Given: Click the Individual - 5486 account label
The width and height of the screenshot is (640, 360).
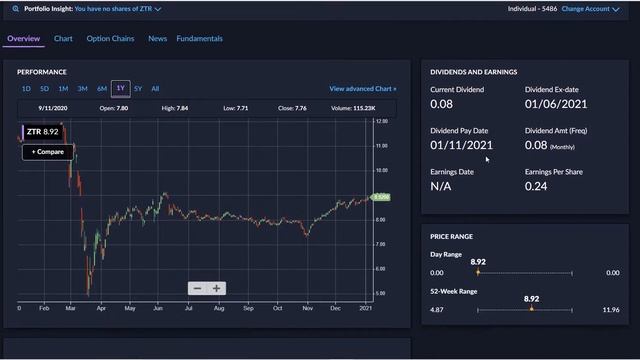Looking at the screenshot, I should [x=532, y=9].
